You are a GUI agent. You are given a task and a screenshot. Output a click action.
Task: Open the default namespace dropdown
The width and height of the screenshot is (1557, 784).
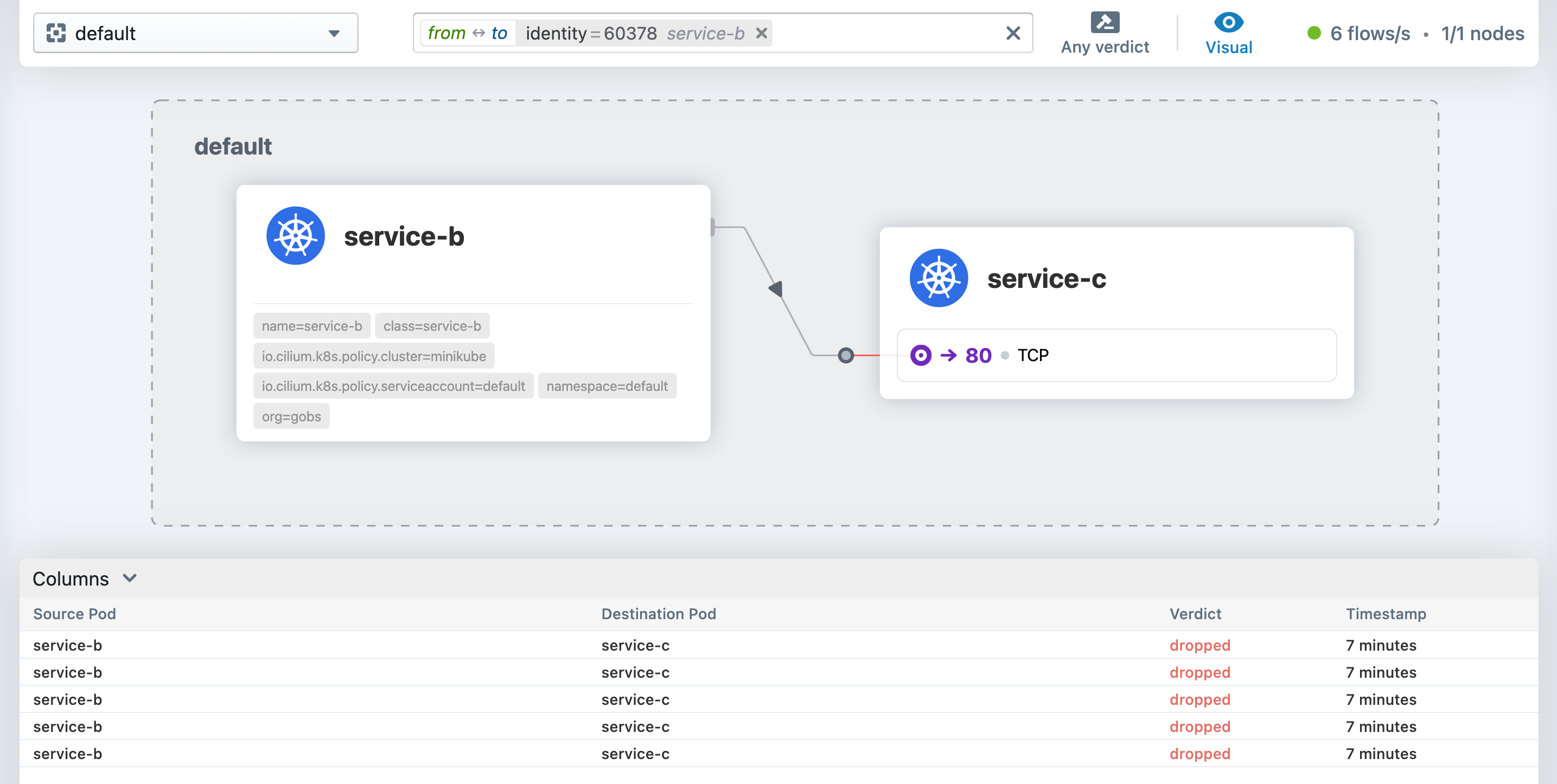pyautogui.click(x=334, y=33)
